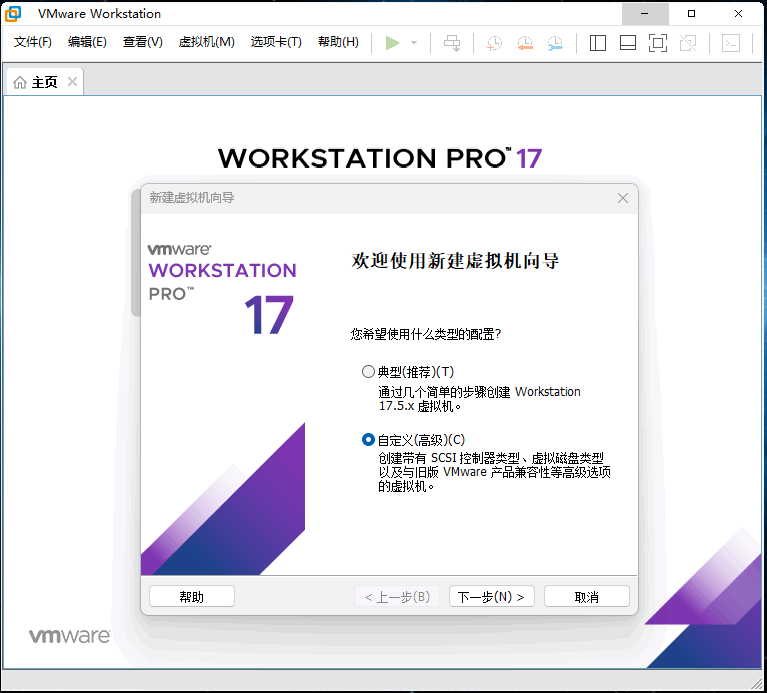Close the 新建虚拟机向导 dialog
This screenshot has height=693, width=767.
coord(623,198)
